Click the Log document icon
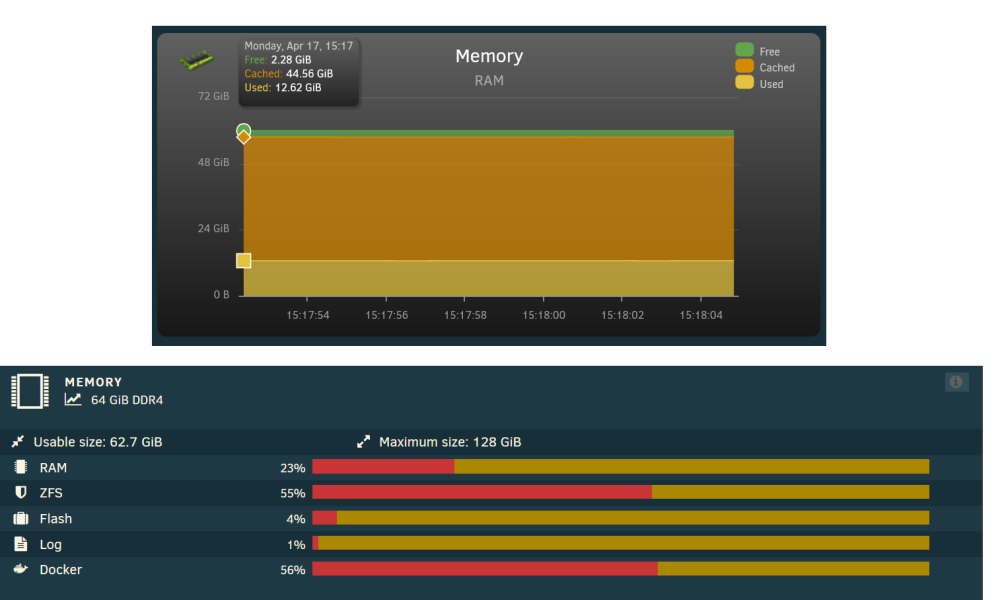This screenshot has width=1000, height=600. pyautogui.click(x=21, y=543)
